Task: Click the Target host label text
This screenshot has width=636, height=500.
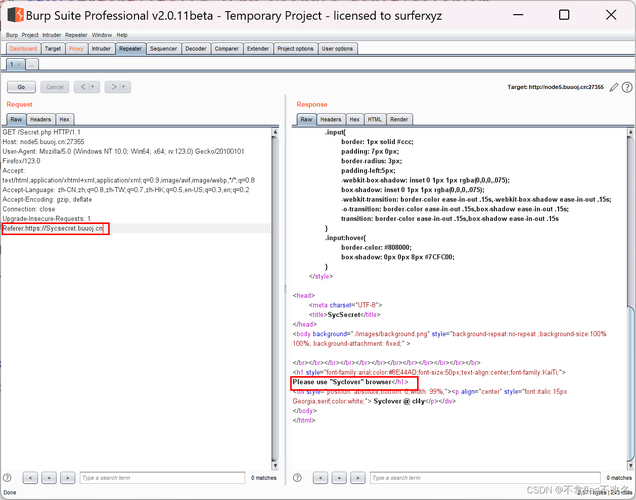Action: coord(555,87)
